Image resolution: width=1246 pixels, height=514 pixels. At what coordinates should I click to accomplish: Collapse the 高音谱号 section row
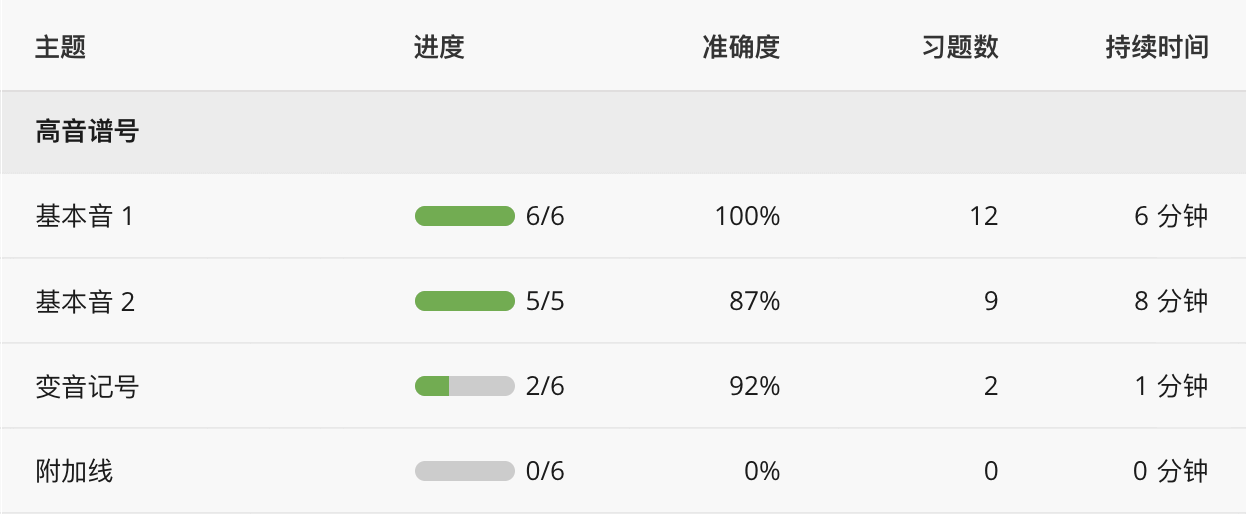pyautogui.click(x=87, y=132)
